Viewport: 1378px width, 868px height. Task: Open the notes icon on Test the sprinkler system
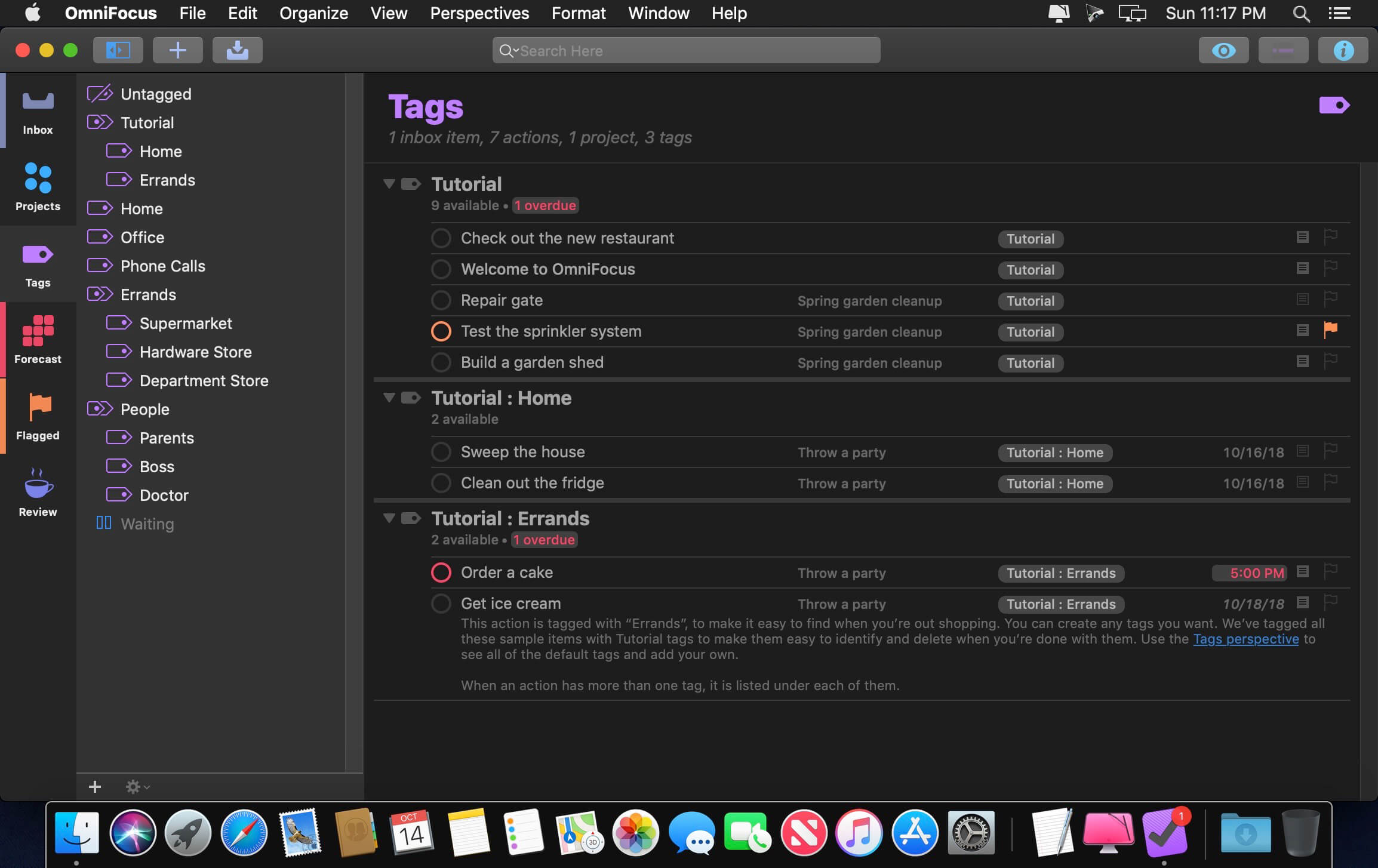pos(1302,330)
